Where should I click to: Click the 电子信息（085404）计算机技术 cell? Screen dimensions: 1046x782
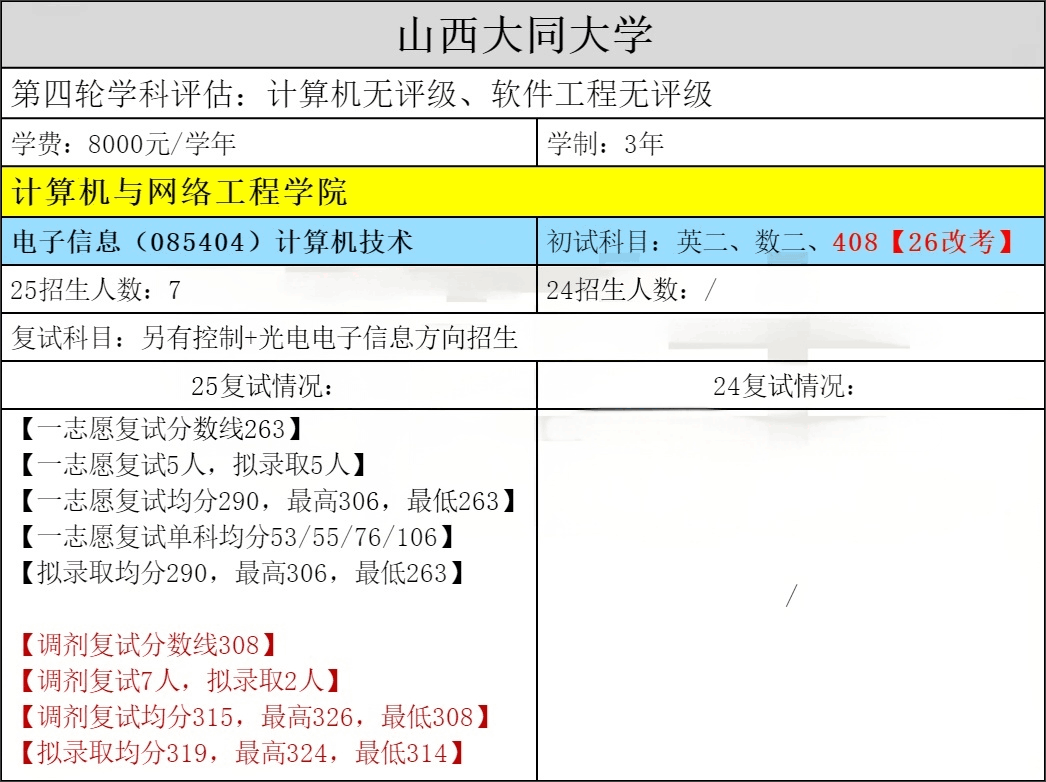pyautogui.click(x=212, y=242)
